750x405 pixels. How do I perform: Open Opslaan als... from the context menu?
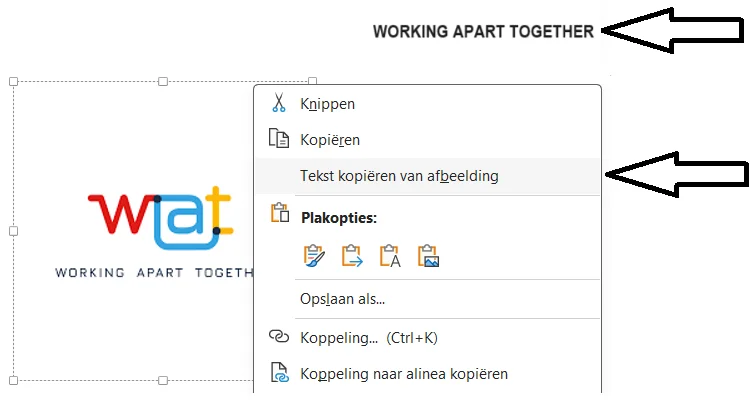click(342, 298)
